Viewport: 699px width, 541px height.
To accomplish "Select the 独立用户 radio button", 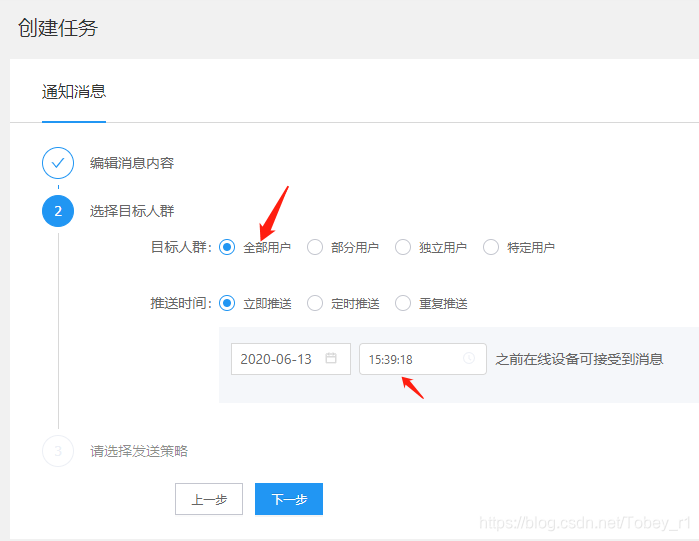I will pyautogui.click(x=403, y=247).
